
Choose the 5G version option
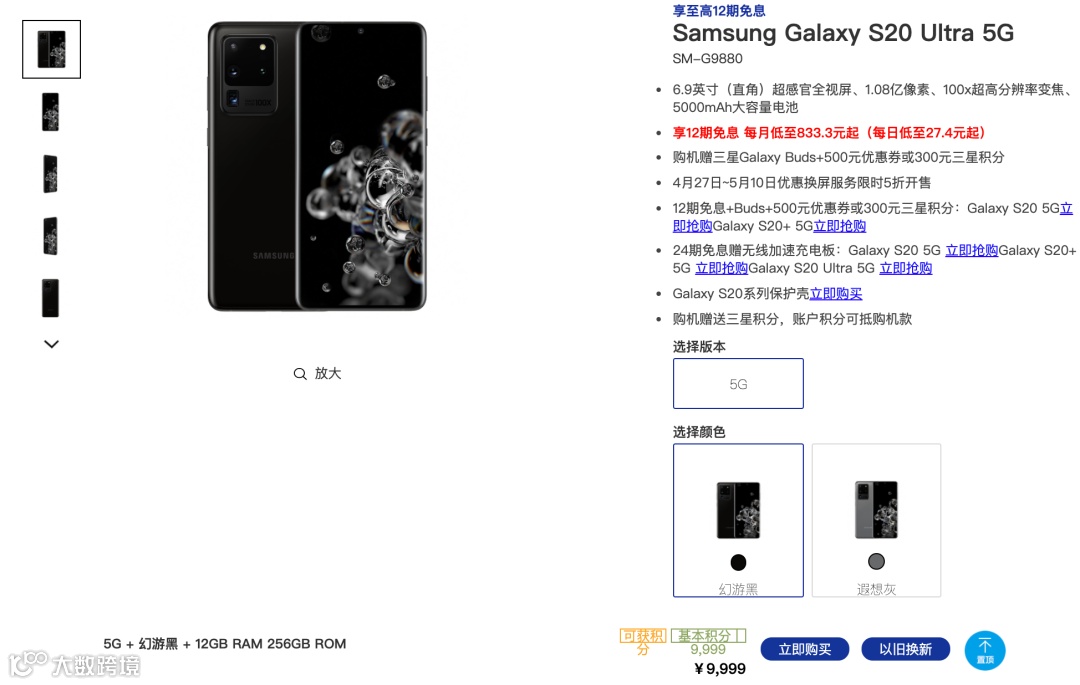[x=738, y=383]
